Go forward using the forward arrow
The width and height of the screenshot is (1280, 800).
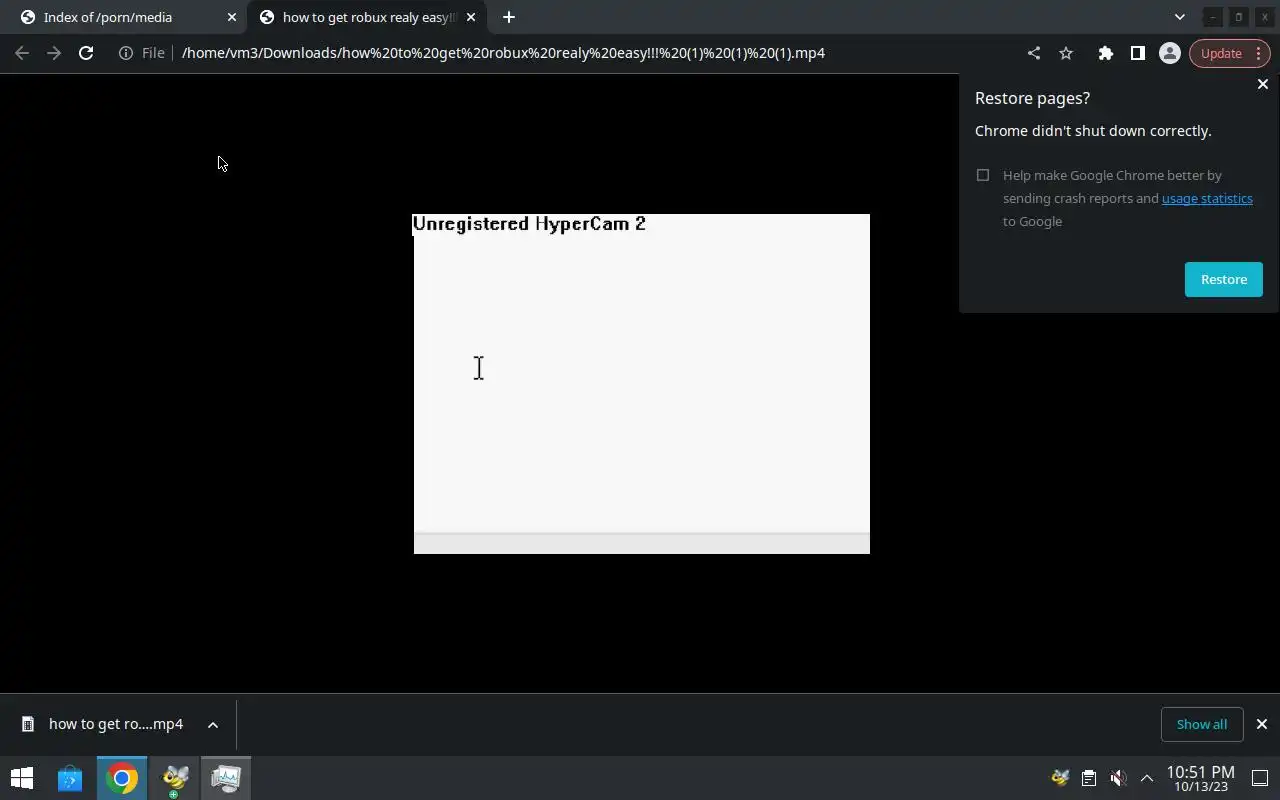point(54,53)
